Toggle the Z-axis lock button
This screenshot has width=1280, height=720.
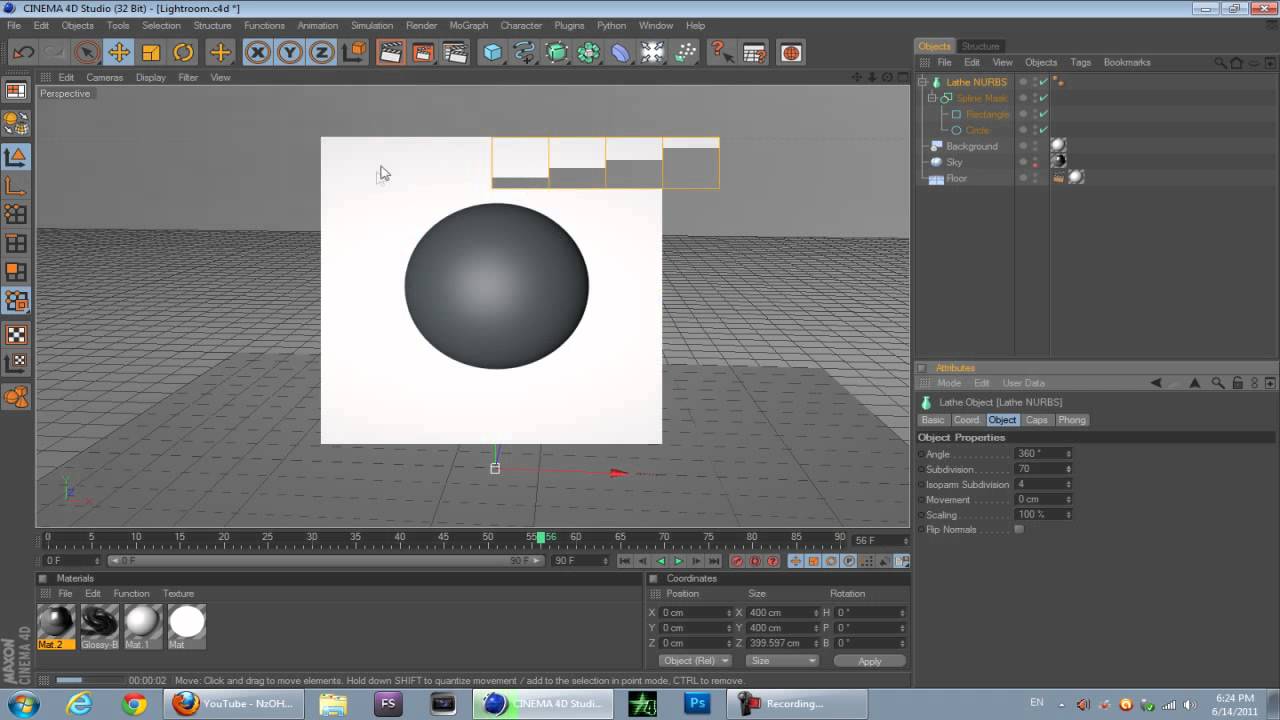tap(322, 52)
